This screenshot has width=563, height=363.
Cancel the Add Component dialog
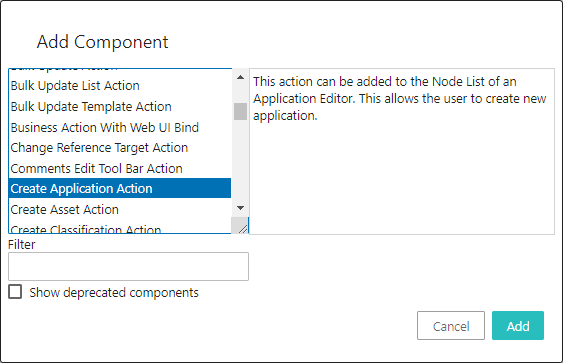point(451,326)
